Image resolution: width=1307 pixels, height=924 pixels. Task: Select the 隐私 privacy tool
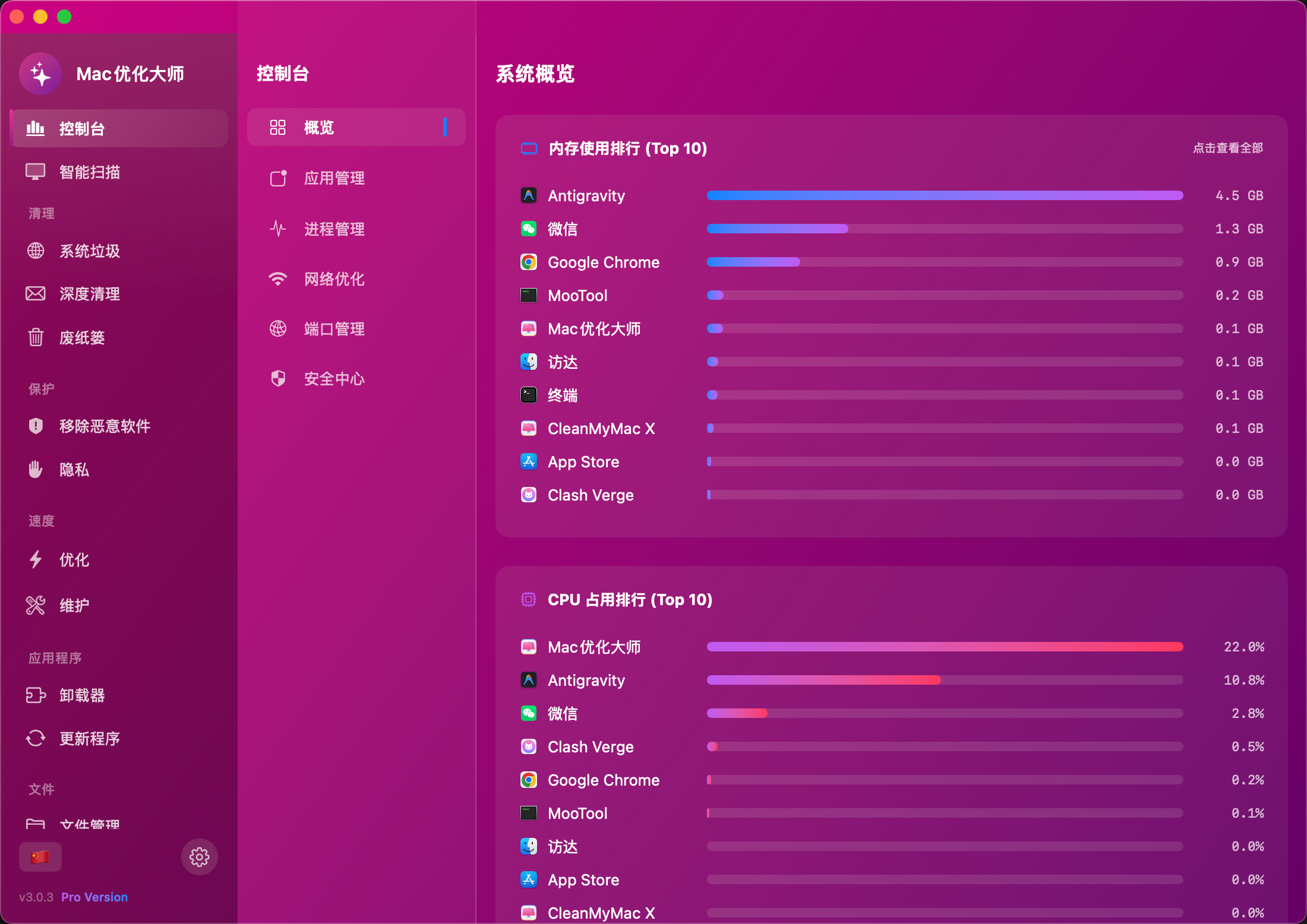75,469
